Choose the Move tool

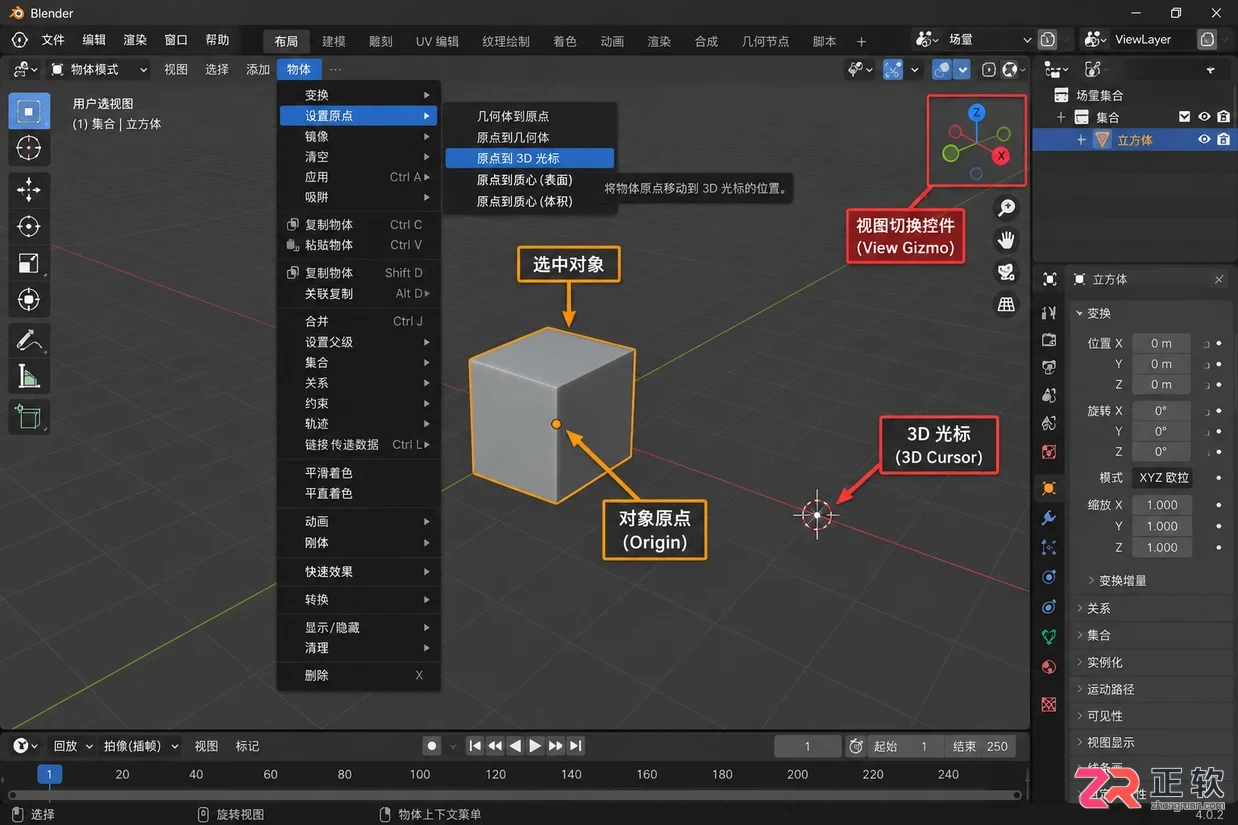(29, 189)
